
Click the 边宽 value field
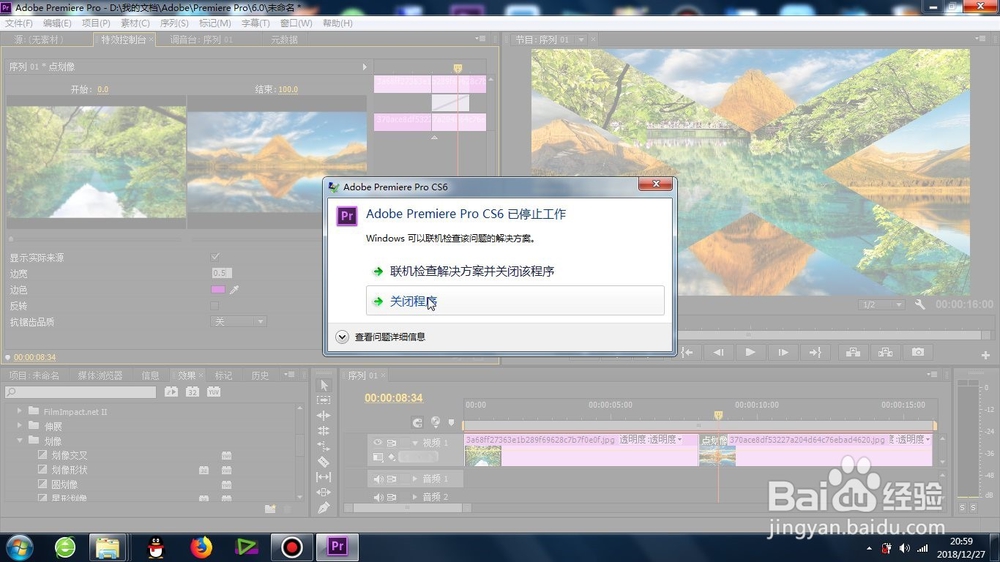tap(221, 273)
